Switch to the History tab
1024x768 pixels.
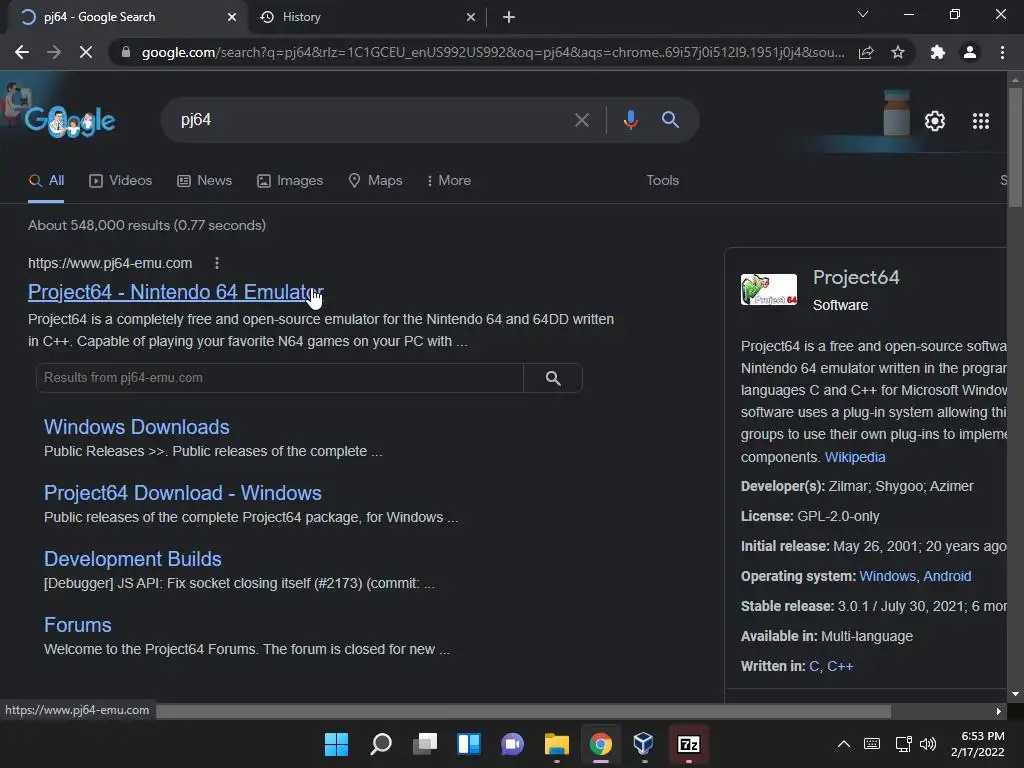(x=367, y=17)
